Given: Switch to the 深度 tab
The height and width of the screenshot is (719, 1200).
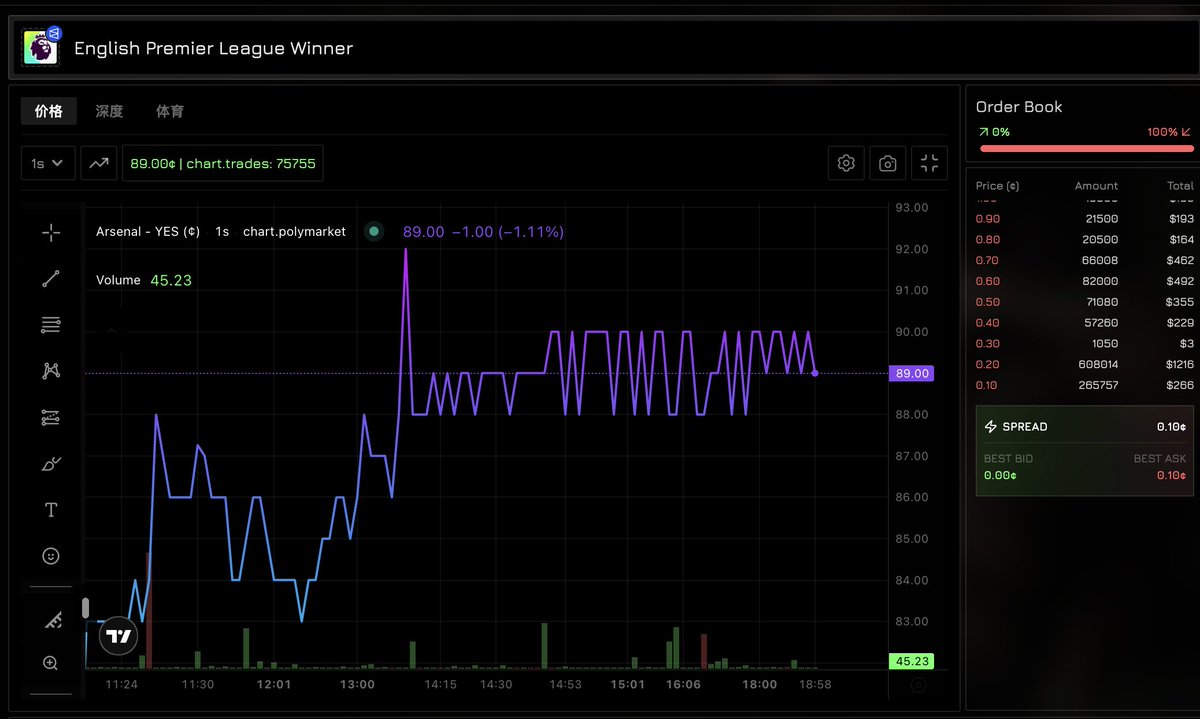Looking at the screenshot, I should (109, 111).
